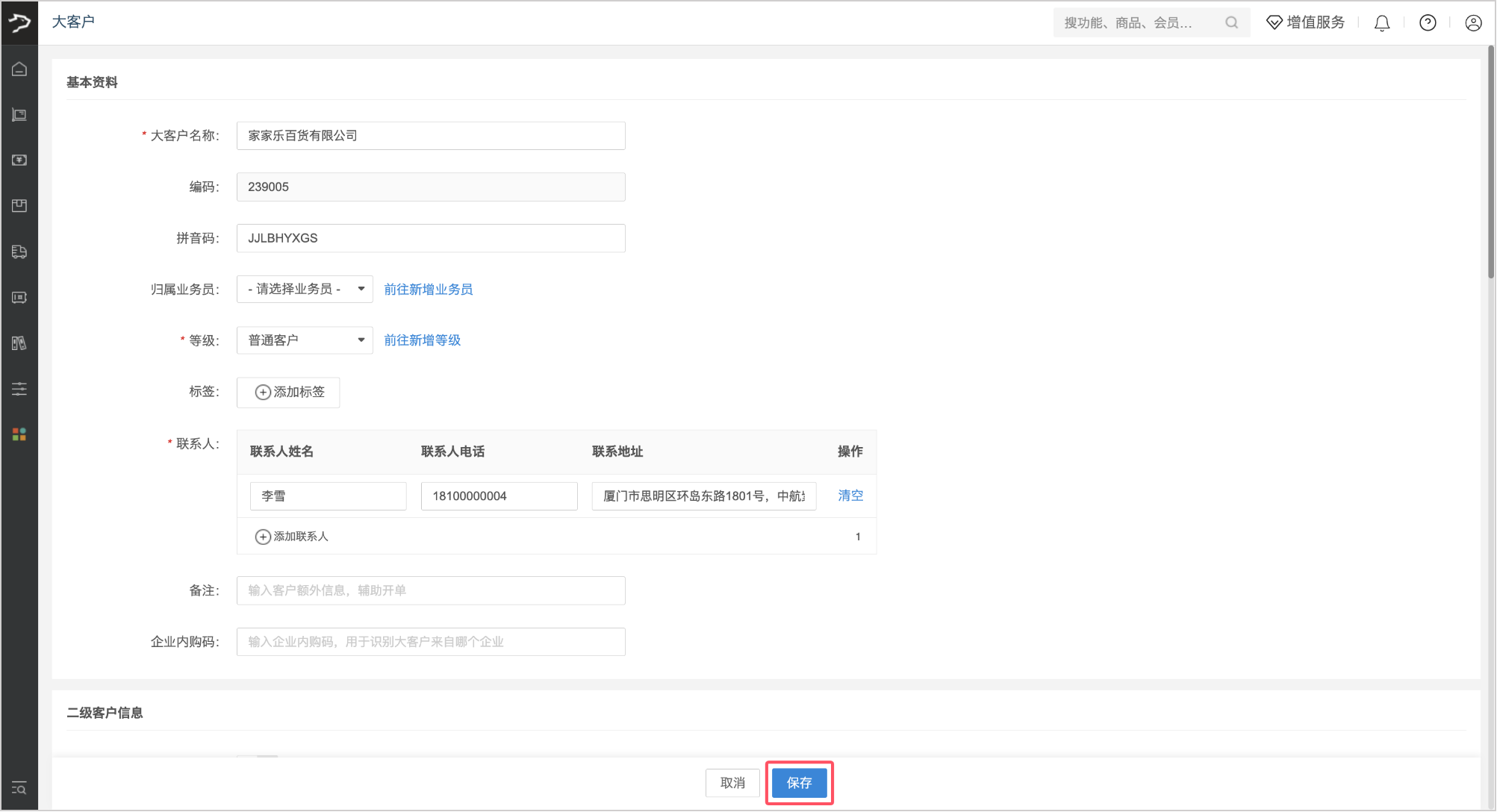Click 添加联系人 to add a contact
Image resolution: width=1497 pixels, height=812 pixels.
coord(292,537)
